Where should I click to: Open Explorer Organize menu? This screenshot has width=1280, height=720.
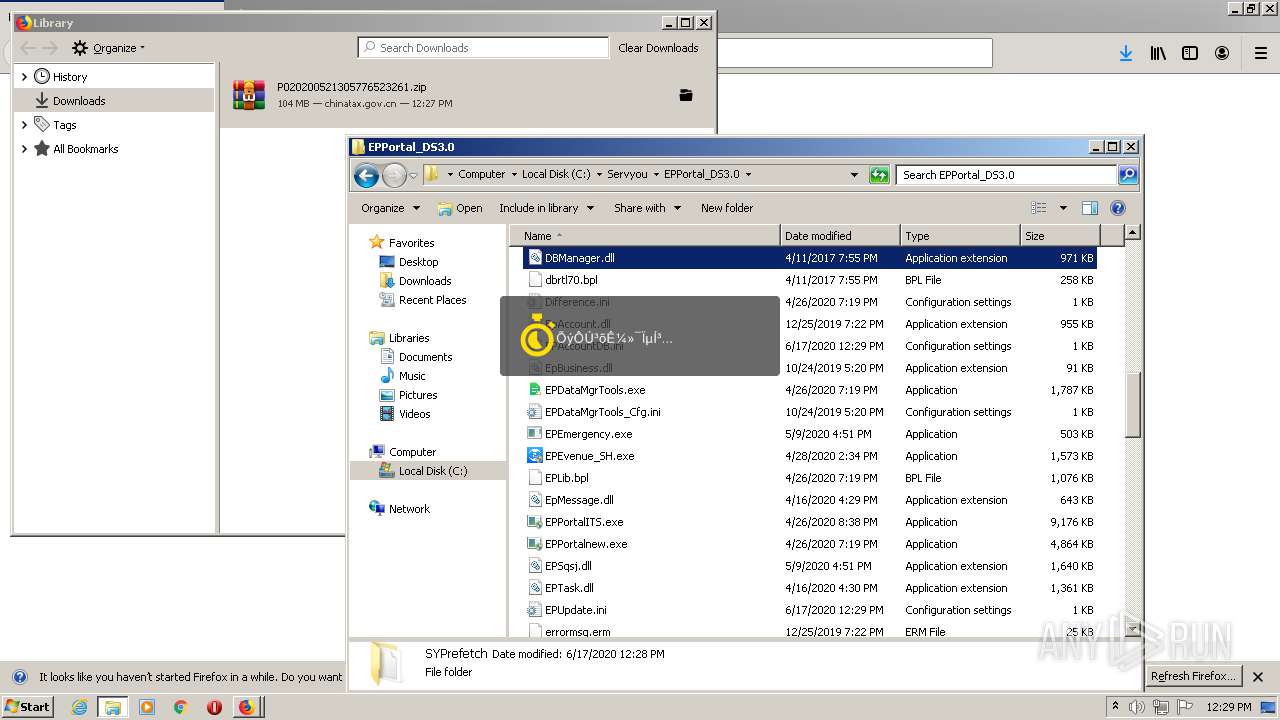coord(390,208)
